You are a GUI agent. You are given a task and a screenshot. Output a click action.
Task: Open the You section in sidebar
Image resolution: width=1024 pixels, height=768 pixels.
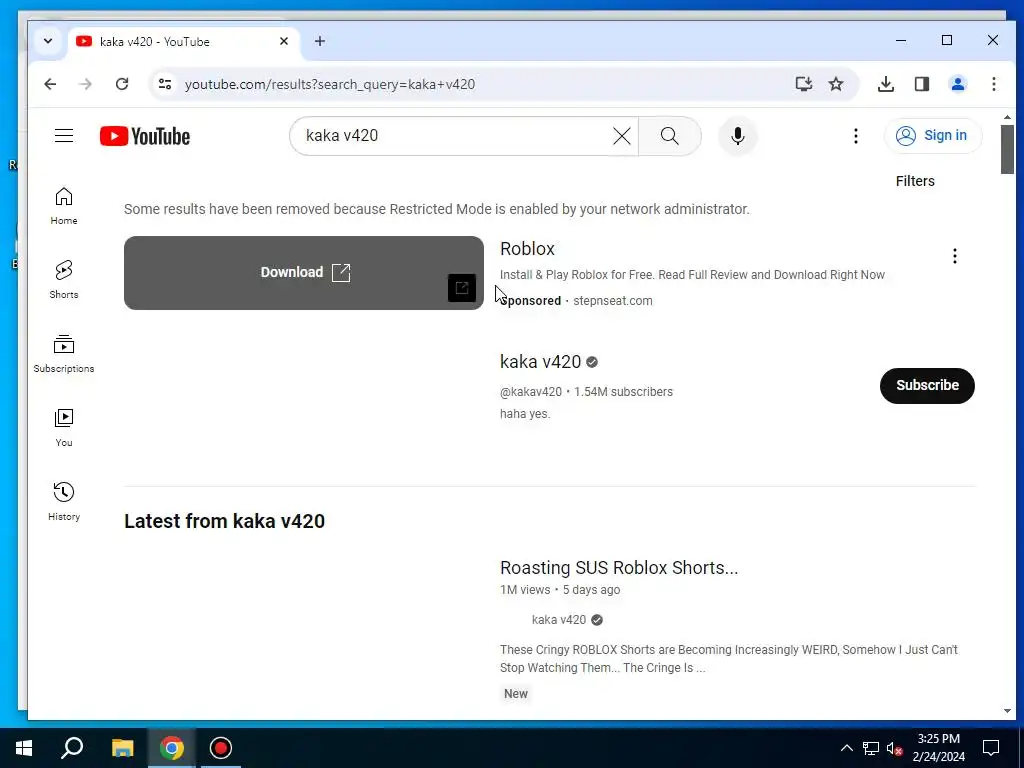[x=64, y=428]
